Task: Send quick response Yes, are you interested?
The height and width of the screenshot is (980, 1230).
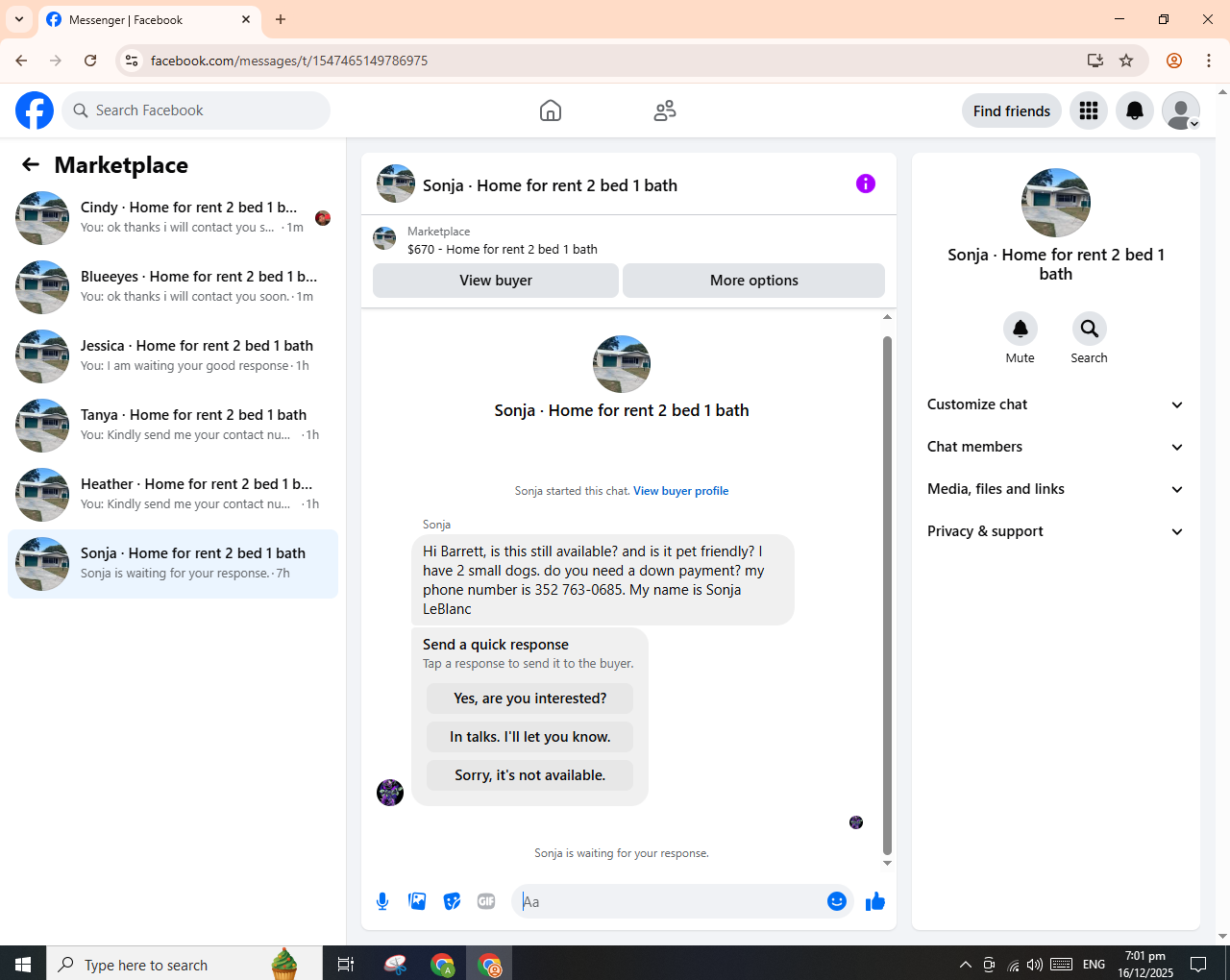Action: [530, 698]
